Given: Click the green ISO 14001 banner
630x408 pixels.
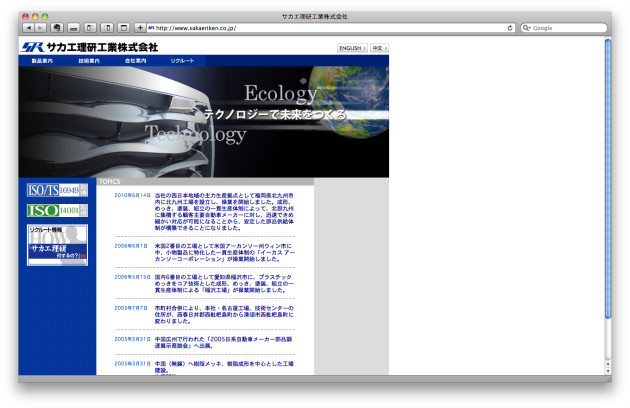Looking at the screenshot, I should (57, 210).
